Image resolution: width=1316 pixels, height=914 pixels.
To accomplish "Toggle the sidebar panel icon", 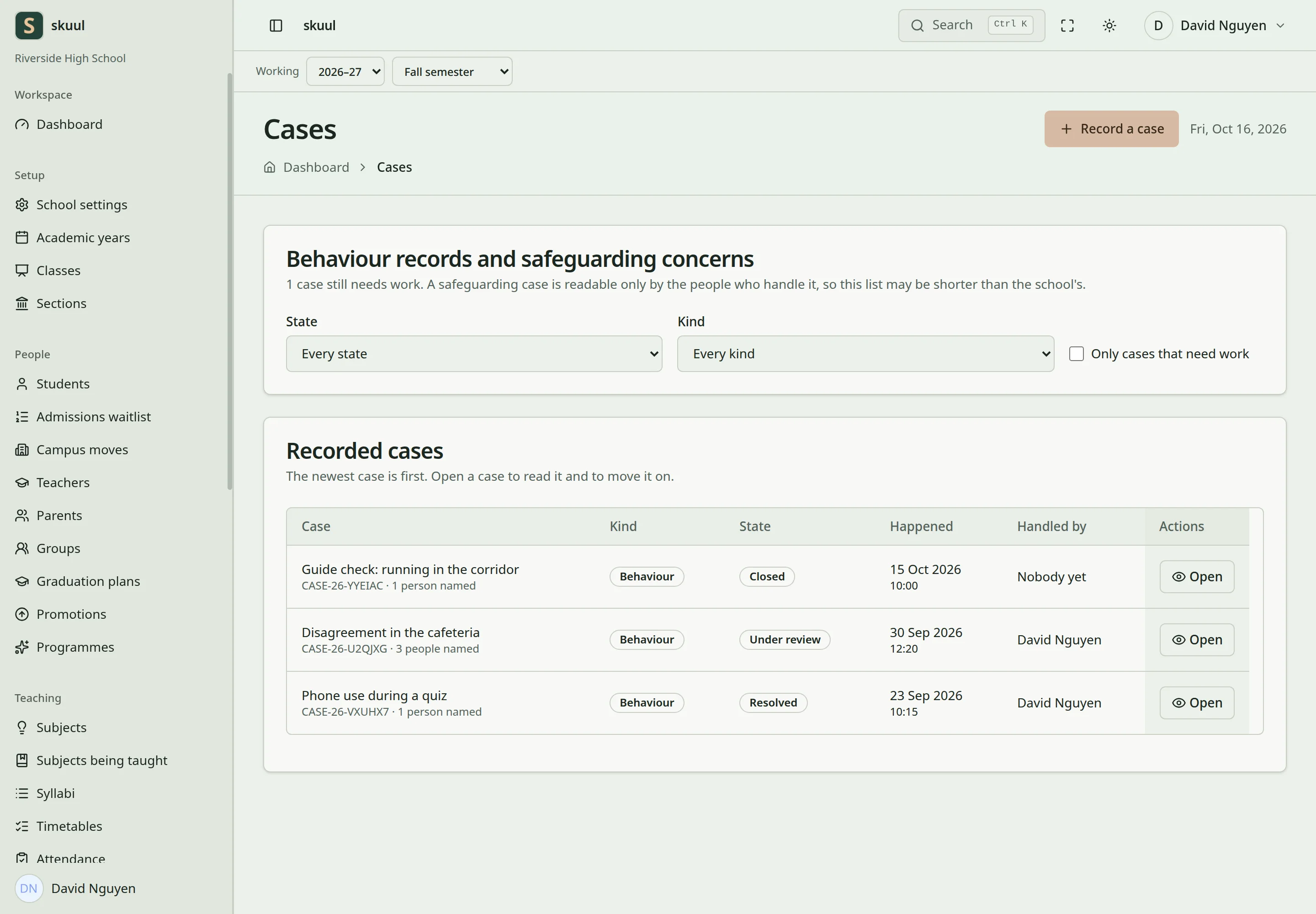I will tap(276, 26).
